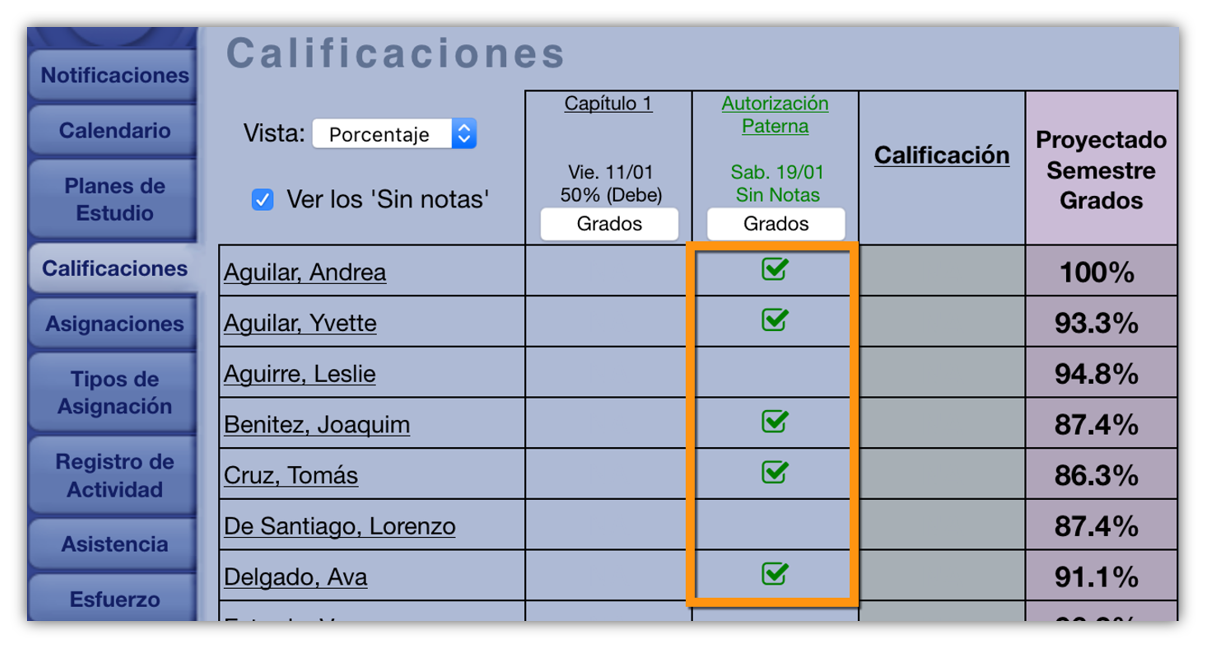Screen dimensions: 1218x655
Task: Select the Asignaciones sidebar tab
Action: coord(114,324)
